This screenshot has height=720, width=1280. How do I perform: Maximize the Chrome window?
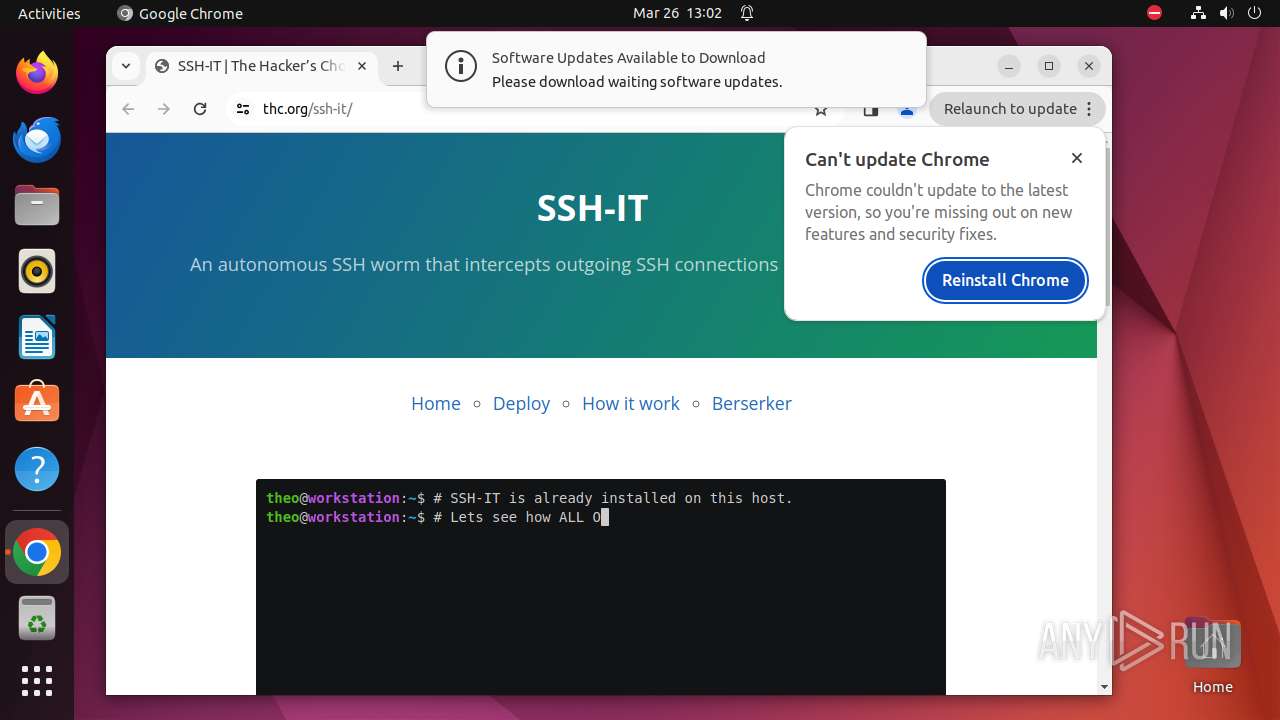1049,66
